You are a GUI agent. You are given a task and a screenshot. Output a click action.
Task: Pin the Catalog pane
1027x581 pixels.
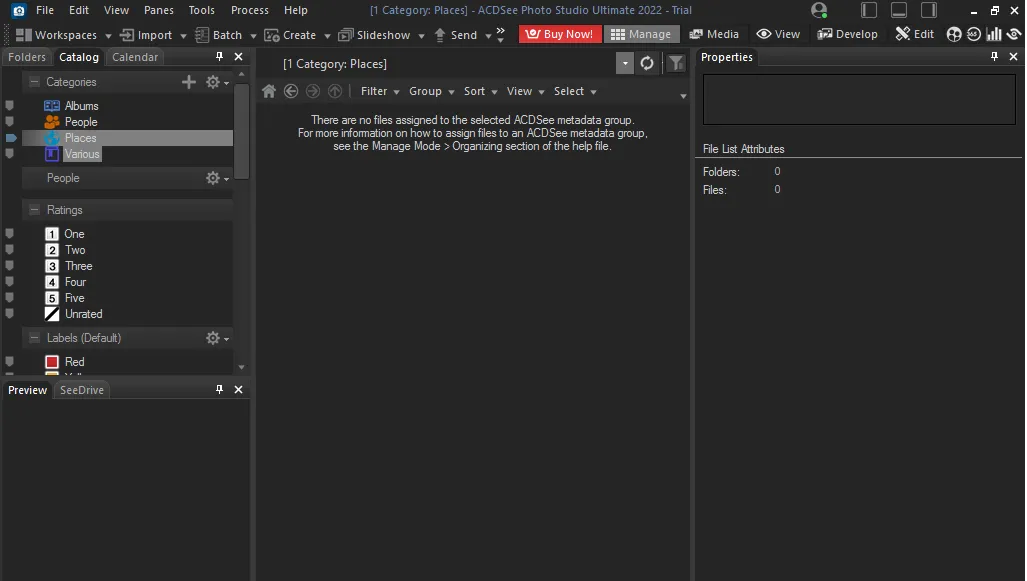click(x=219, y=57)
